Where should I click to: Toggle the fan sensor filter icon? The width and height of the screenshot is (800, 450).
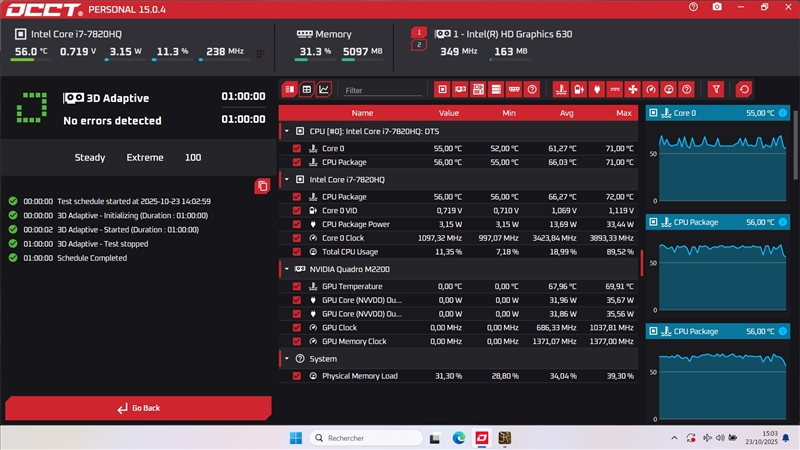633,90
